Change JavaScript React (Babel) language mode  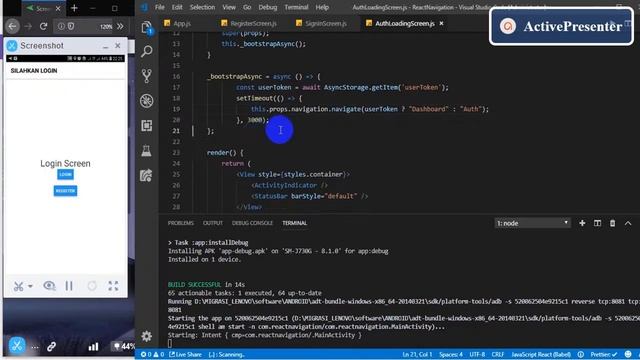[x=541, y=355]
